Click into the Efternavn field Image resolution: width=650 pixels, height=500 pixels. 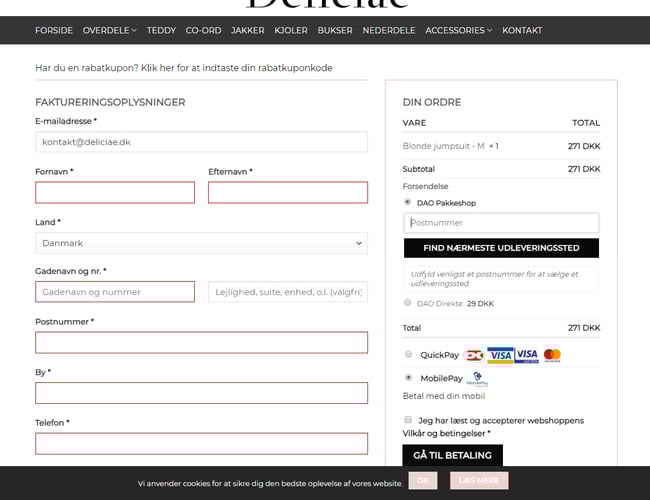click(x=288, y=192)
